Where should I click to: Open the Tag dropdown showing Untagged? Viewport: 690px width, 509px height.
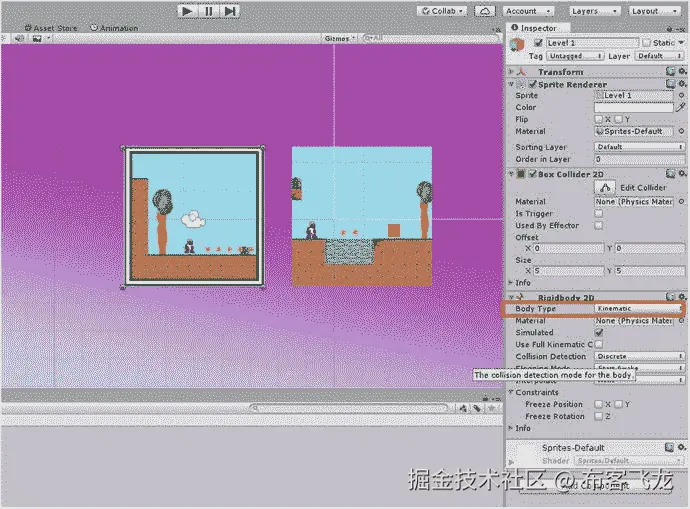575,56
